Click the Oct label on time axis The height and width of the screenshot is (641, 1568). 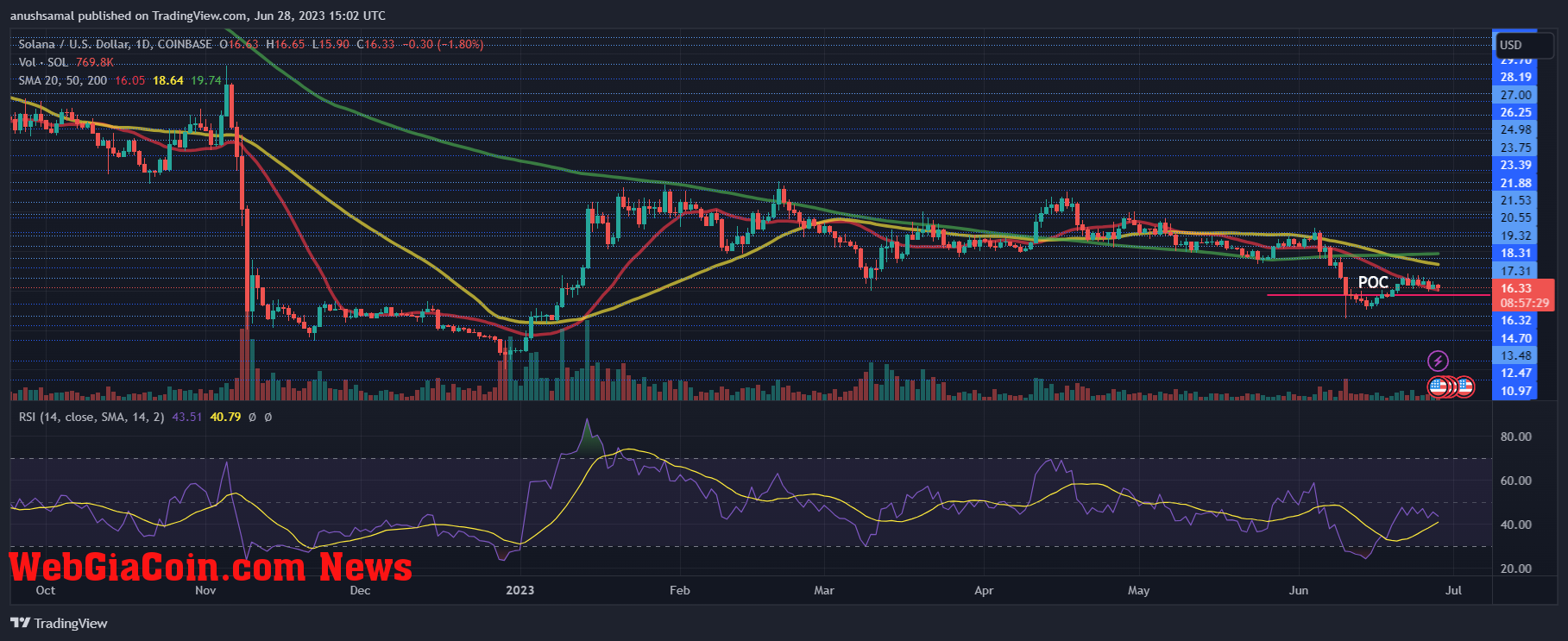[46, 590]
